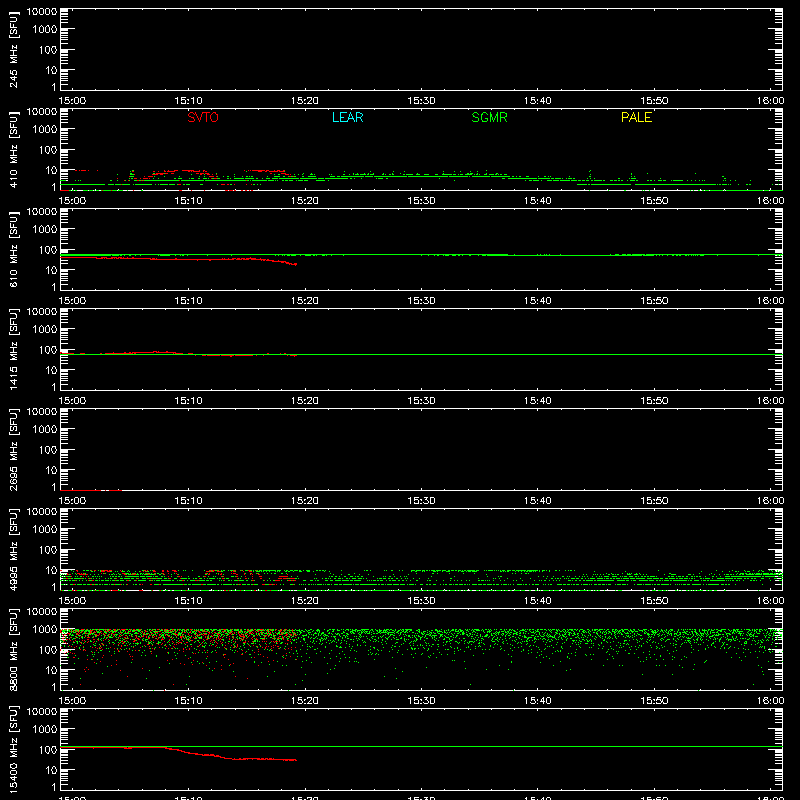Click the 1000 y-tick of 410 MHz panel
The image size is (800, 800).
pyautogui.click(x=45, y=130)
